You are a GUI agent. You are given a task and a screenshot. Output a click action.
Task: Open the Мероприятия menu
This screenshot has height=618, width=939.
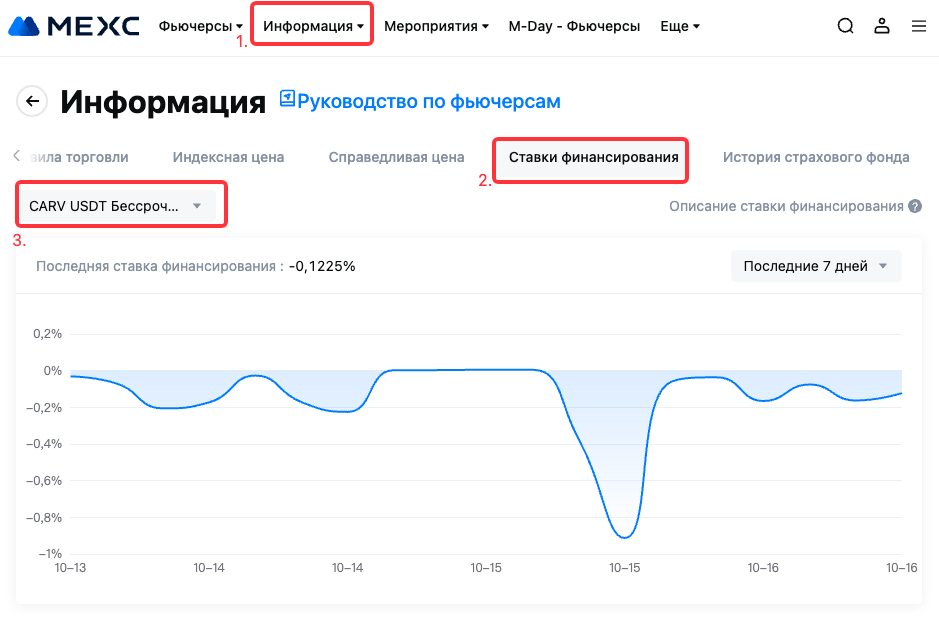tap(436, 27)
